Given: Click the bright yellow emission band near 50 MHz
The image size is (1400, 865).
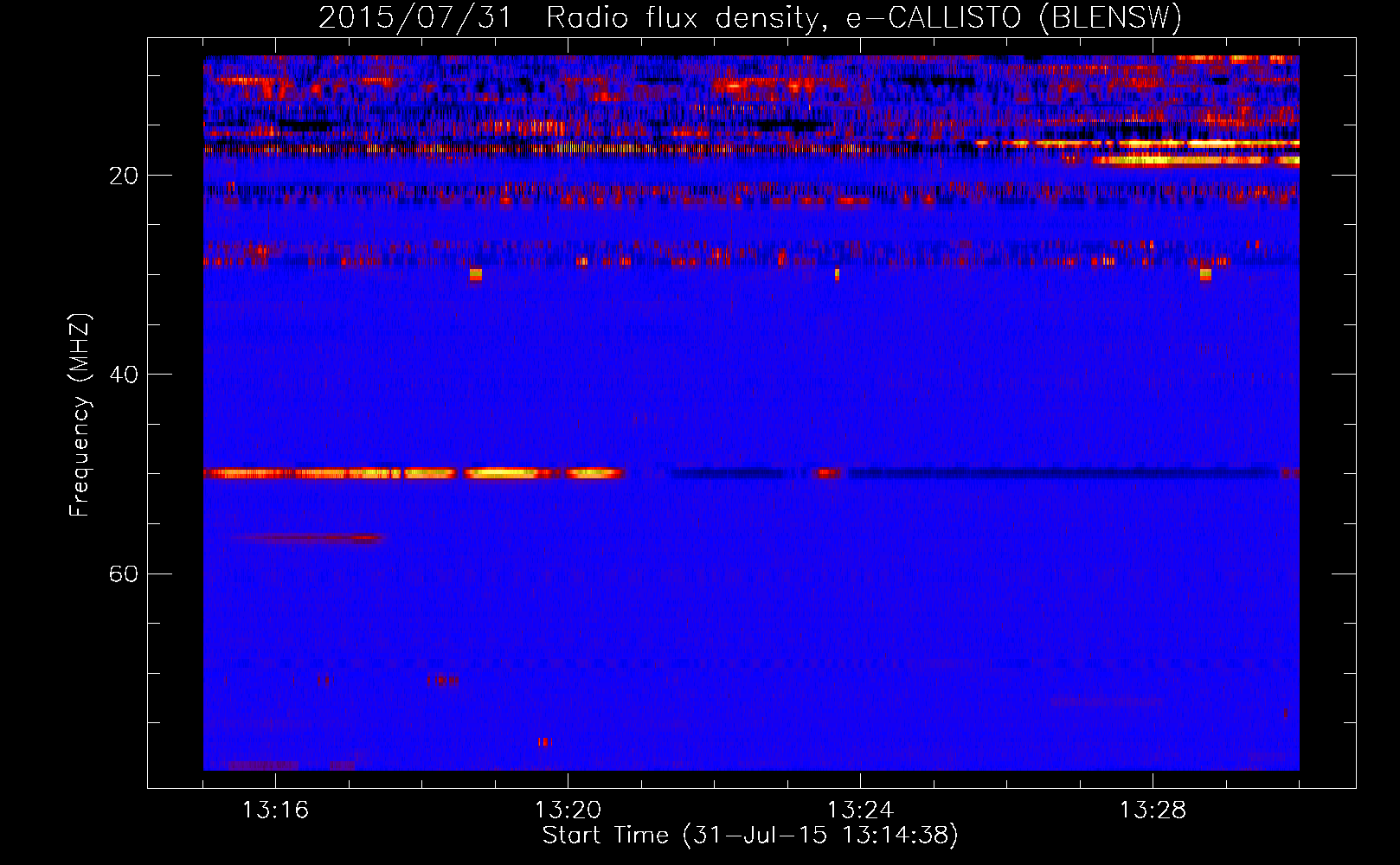Looking at the screenshot, I should point(414,473).
